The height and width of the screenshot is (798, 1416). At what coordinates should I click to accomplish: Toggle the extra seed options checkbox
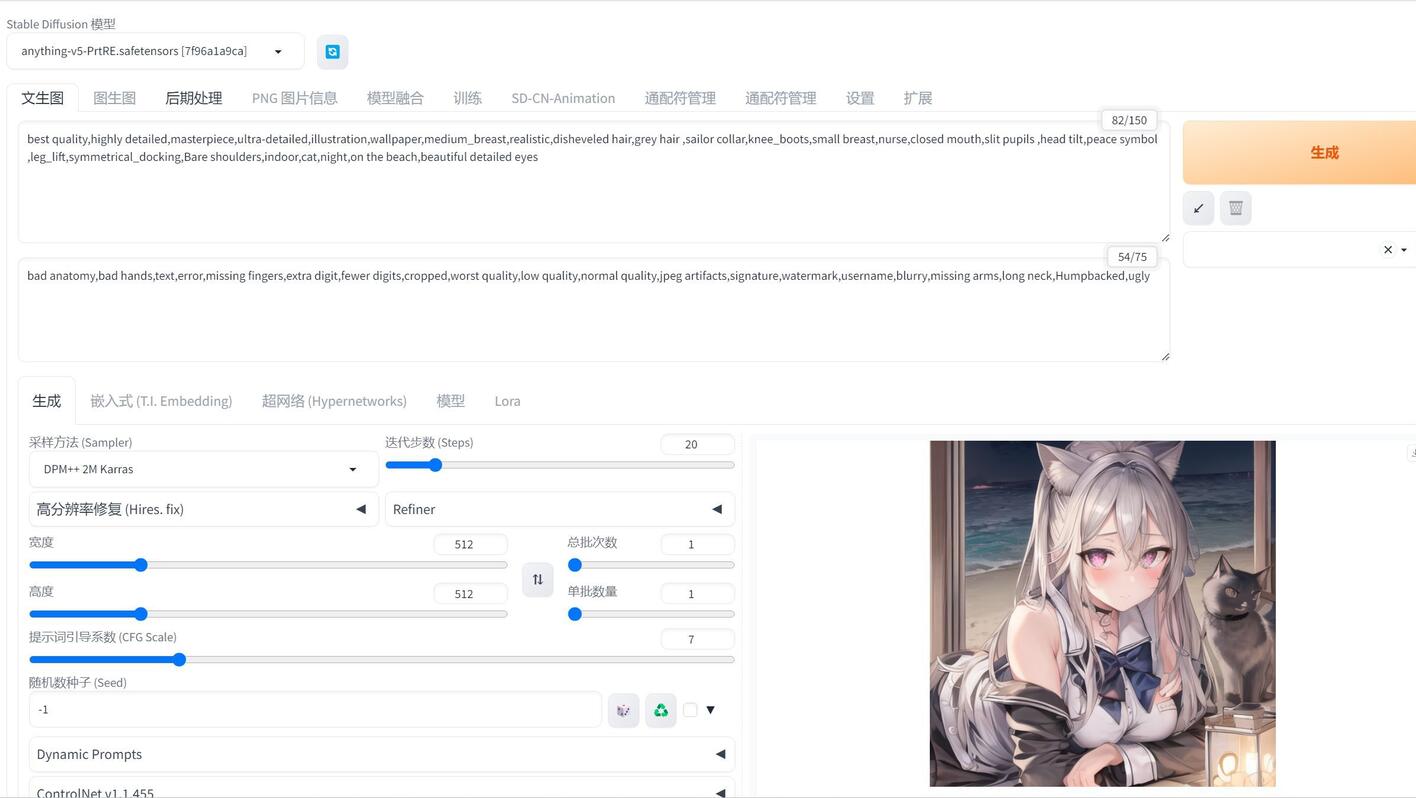pyautogui.click(x=690, y=710)
